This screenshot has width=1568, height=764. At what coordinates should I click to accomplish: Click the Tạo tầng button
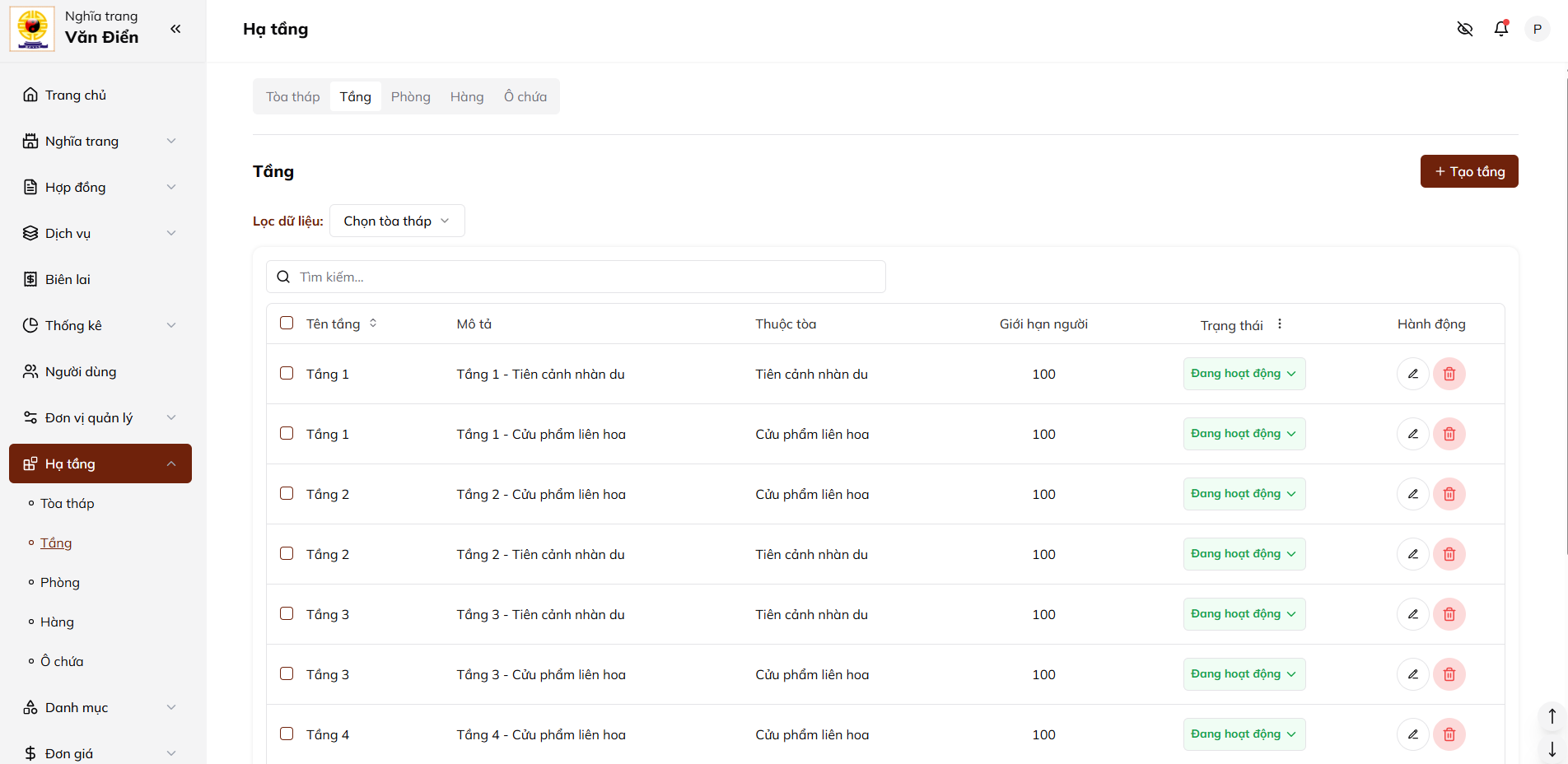click(1468, 171)
